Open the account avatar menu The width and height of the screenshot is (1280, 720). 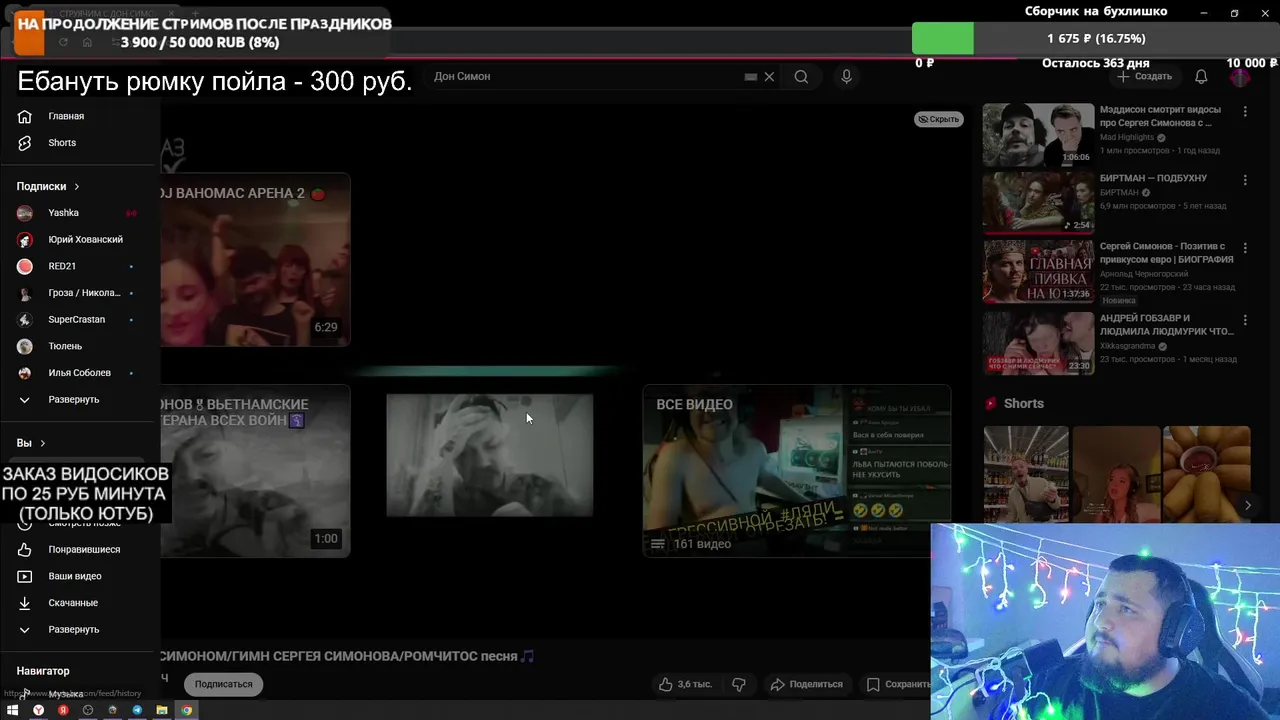pos(1240,77)
